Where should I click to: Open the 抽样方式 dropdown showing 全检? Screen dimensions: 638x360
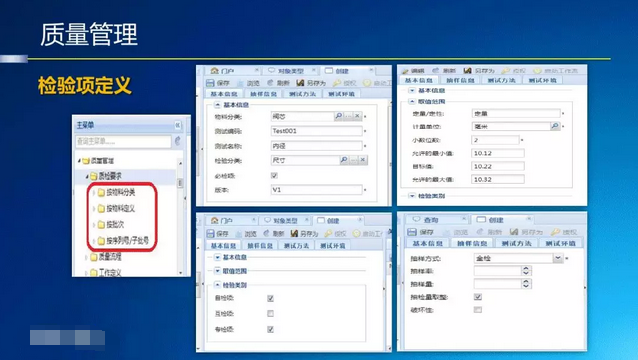point(558,258)
